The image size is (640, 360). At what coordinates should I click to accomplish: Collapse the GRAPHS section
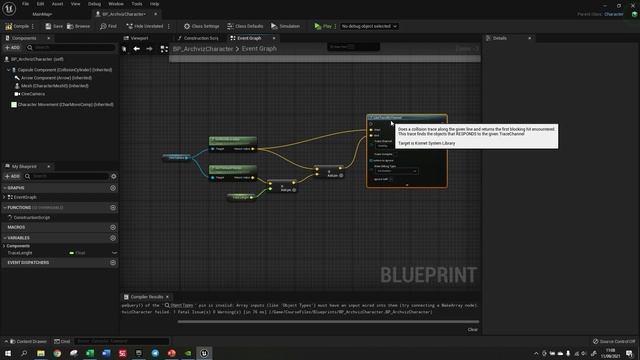[x=5, y=188]
